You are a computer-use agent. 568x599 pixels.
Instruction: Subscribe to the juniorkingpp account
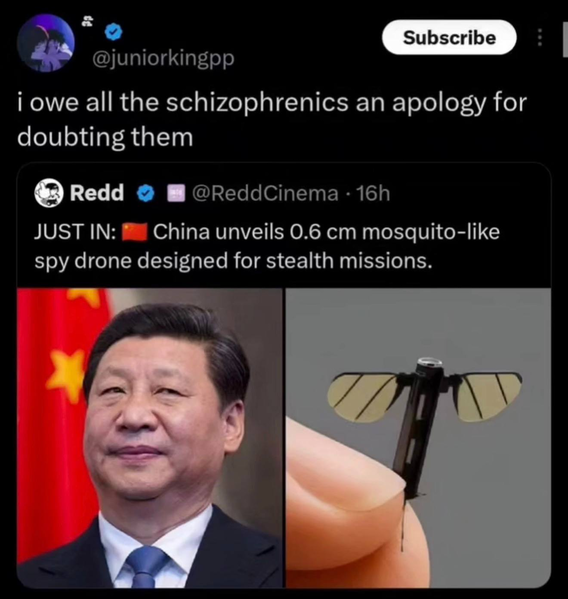[449, 37]
